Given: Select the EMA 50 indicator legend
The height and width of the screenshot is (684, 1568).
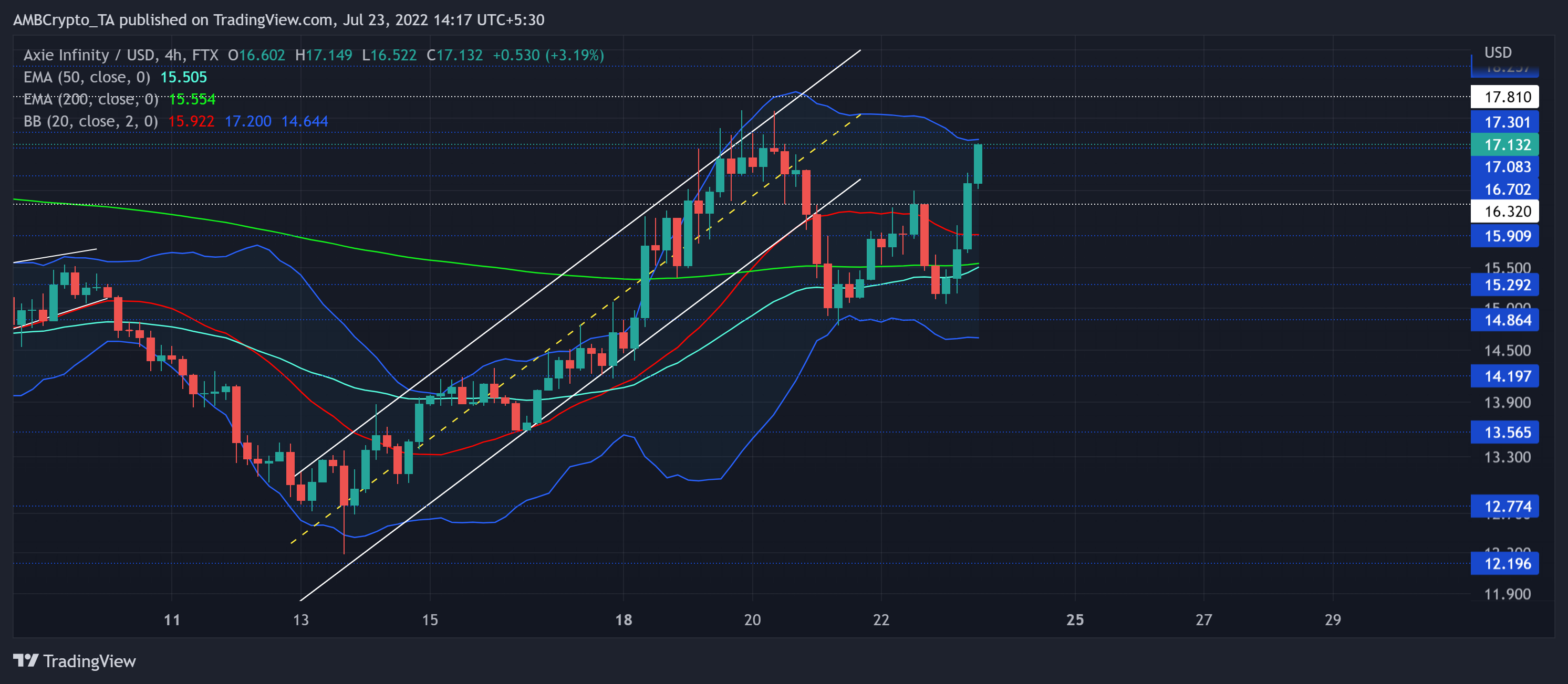Looking at the screenshot, I should (x=87, y=77).
